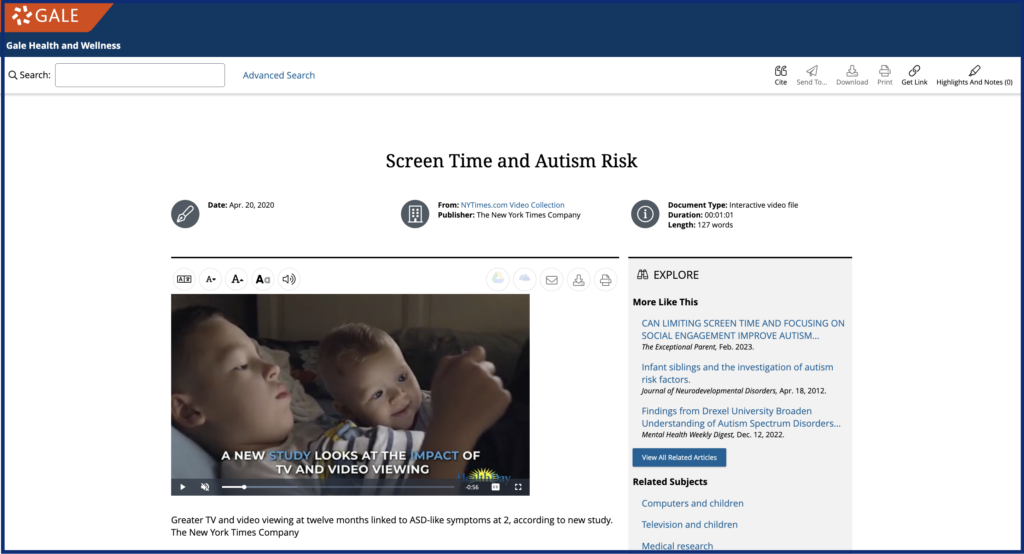
Task: Open Highlights And Notes panel
Action: click(x=974, y=74)
